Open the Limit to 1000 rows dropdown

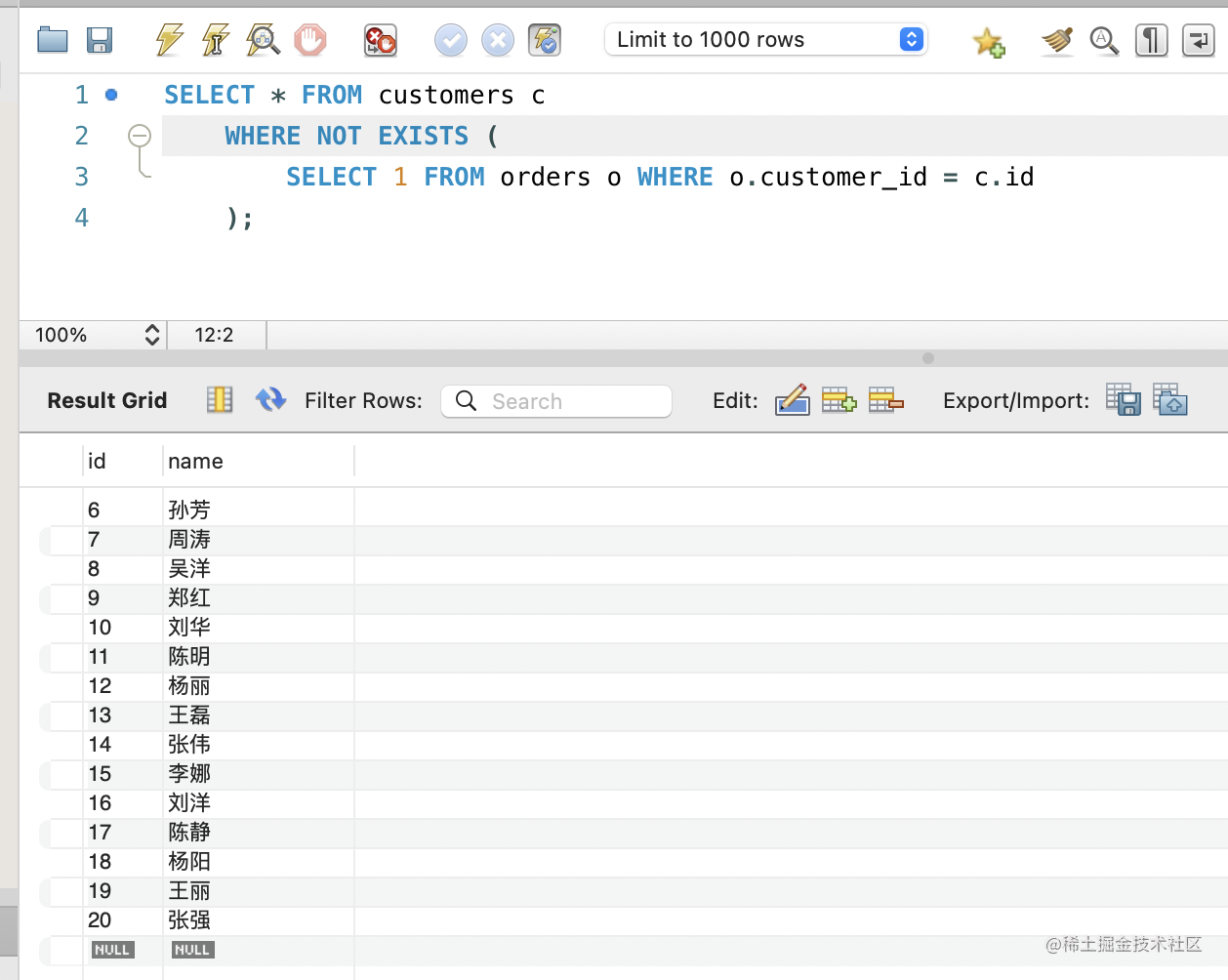[x=910, y=39]
